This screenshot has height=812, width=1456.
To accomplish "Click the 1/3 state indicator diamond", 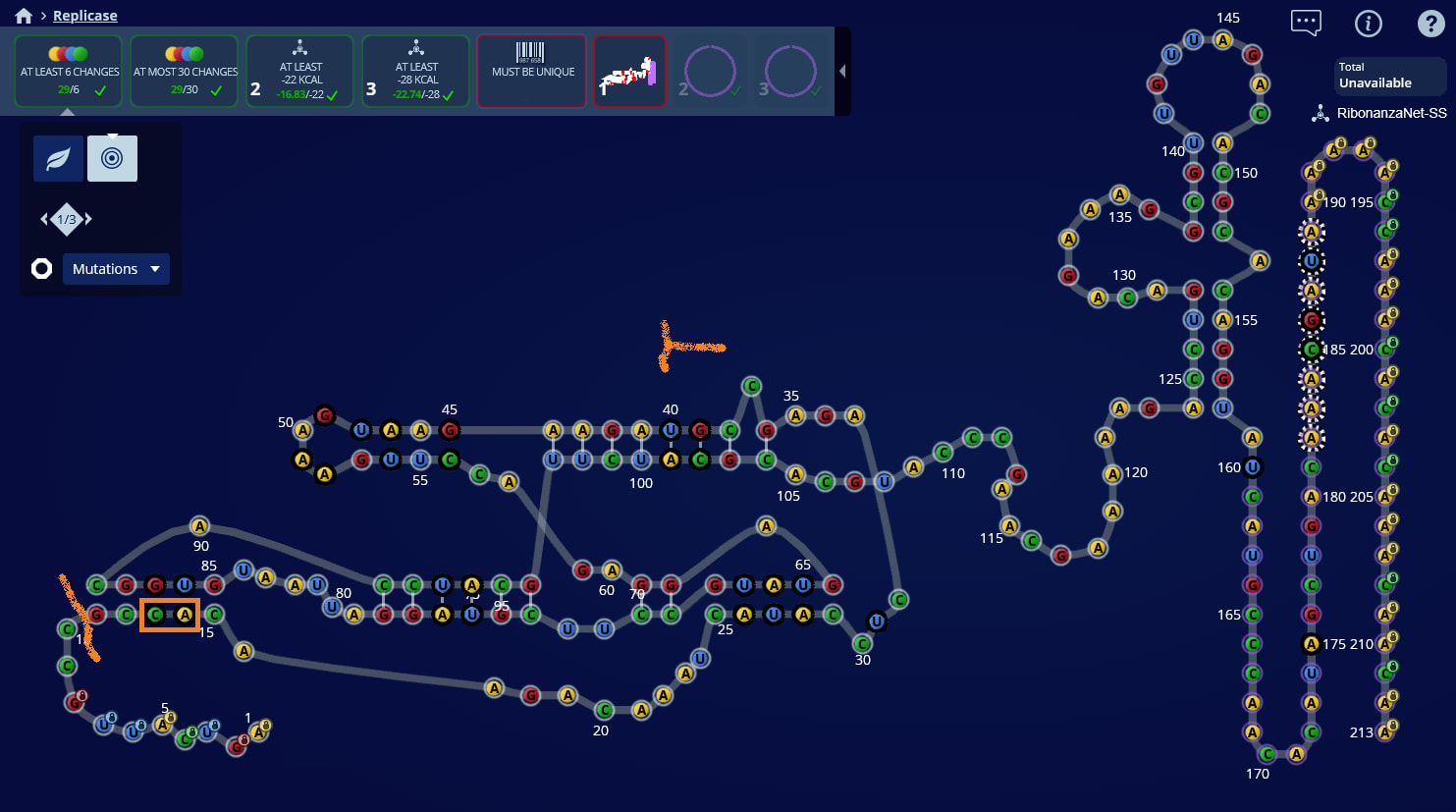I will coord(67,219).
